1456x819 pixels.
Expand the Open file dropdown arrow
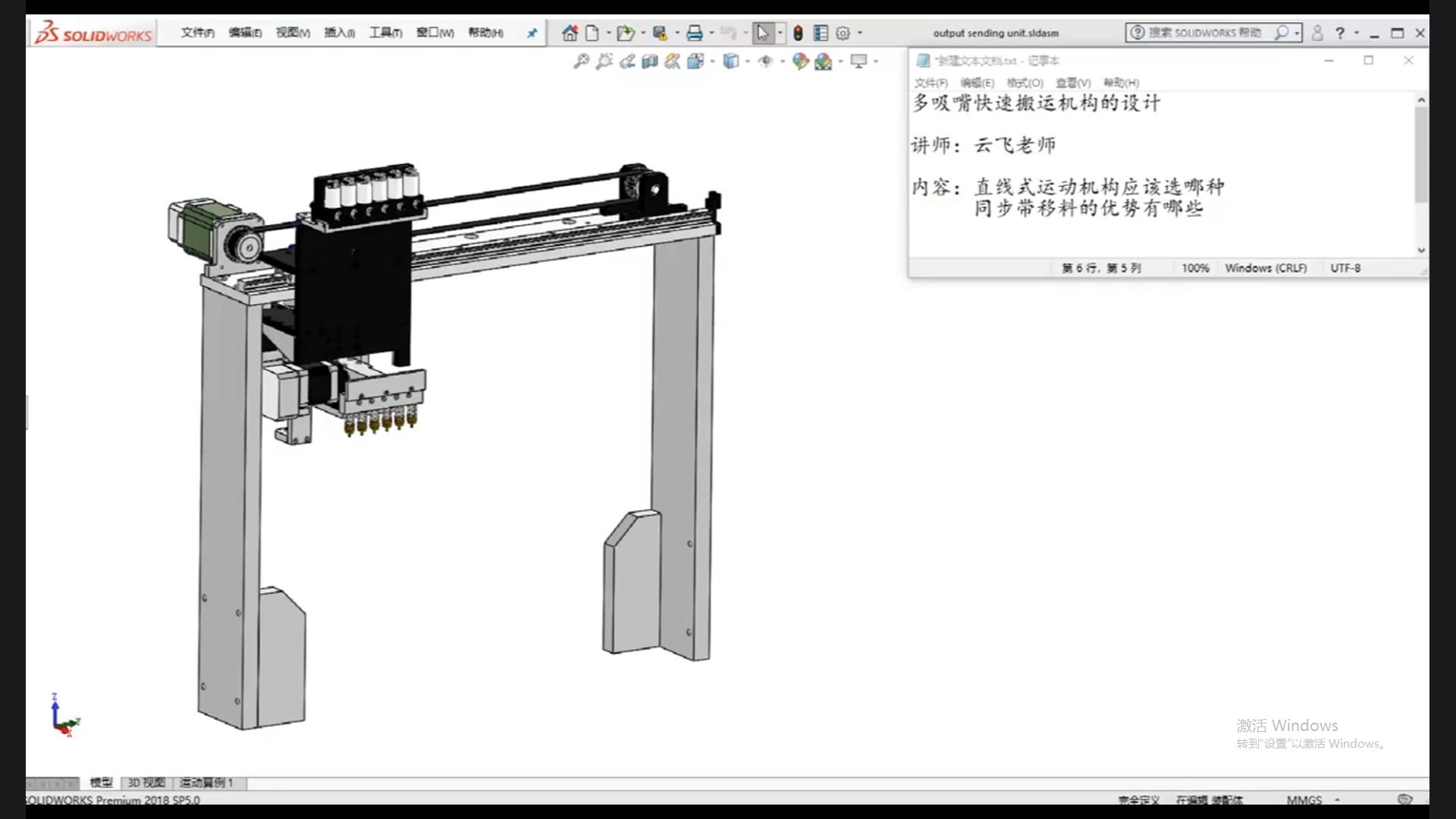click(643, 33)
